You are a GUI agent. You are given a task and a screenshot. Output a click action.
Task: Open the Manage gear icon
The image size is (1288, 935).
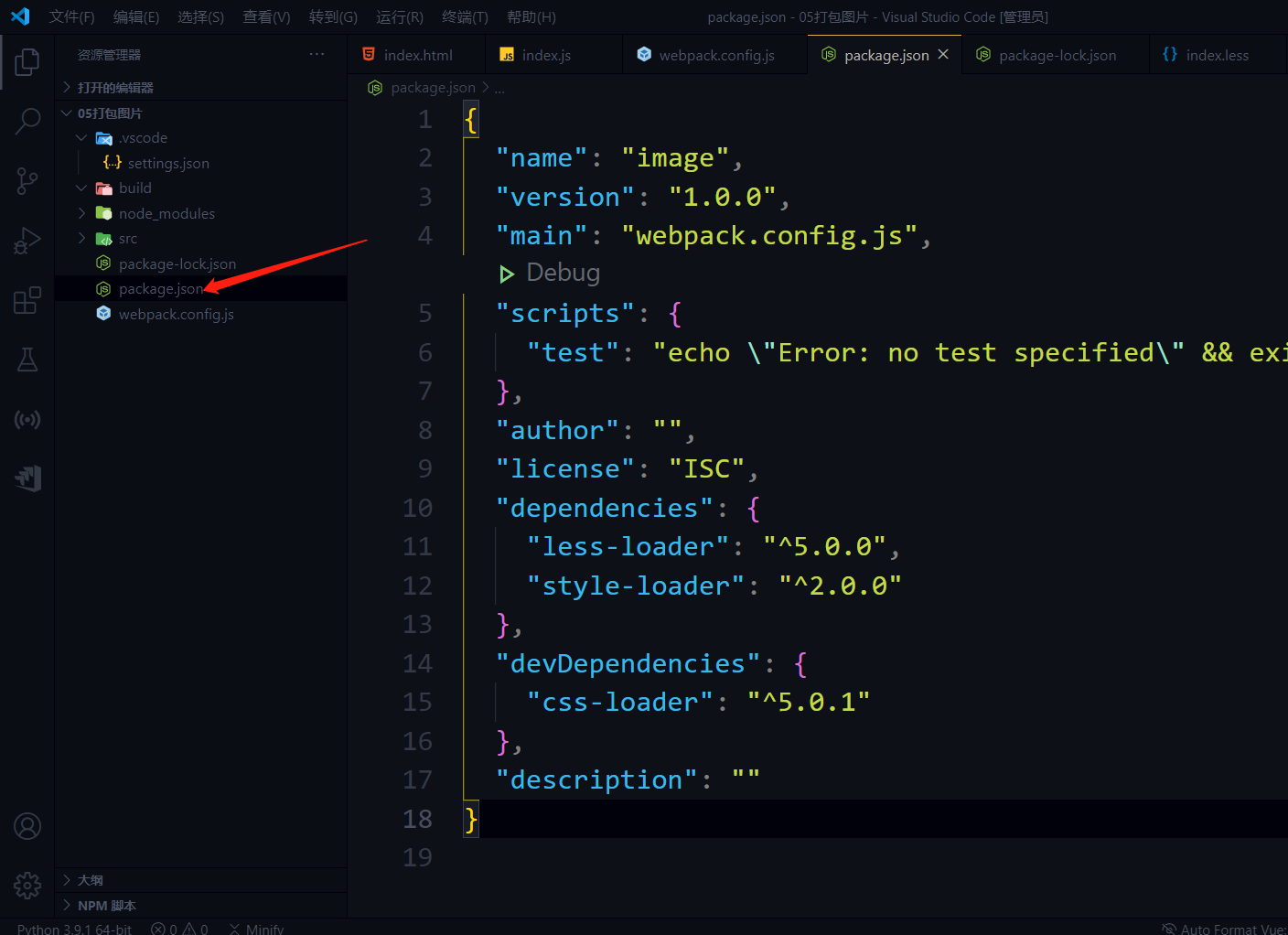27,885
